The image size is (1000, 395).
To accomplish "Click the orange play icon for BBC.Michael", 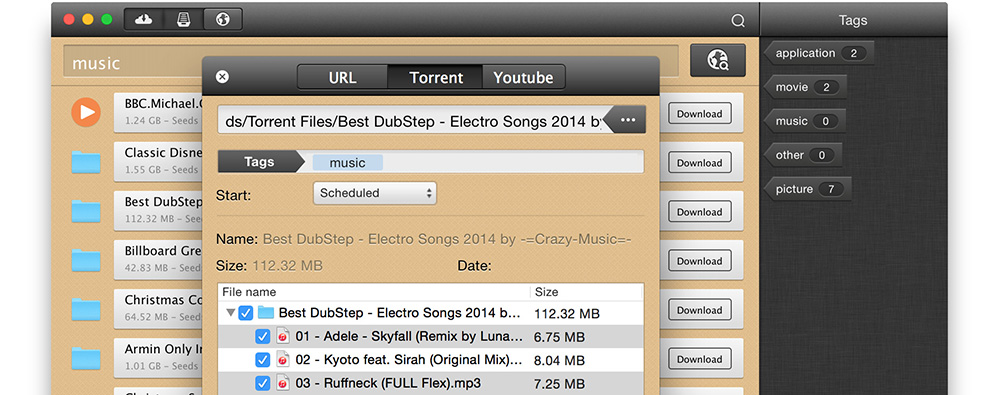I will click(x=86, y=112).
